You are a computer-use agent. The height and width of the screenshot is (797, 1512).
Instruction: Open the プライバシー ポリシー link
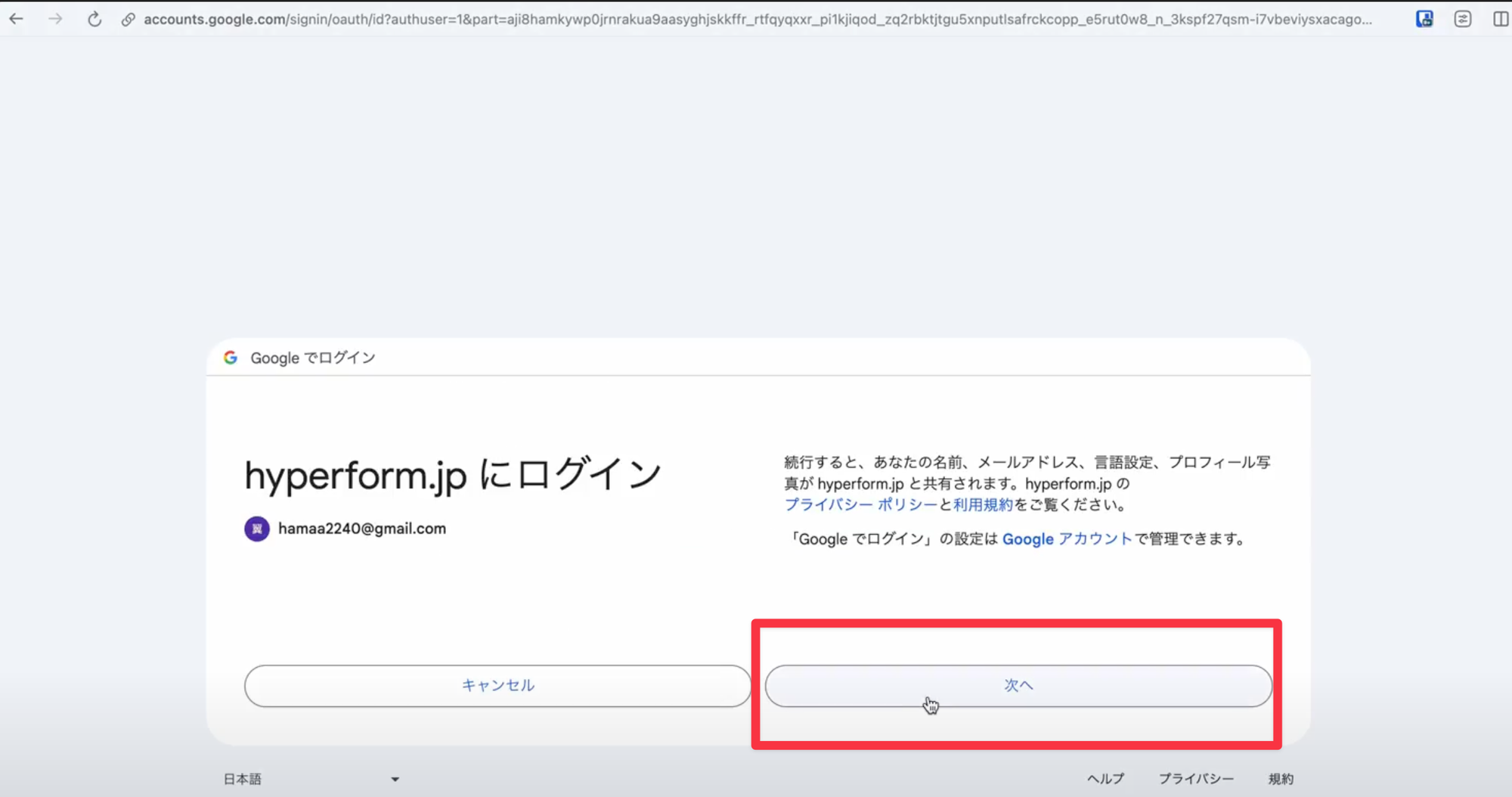click(860, 505)
